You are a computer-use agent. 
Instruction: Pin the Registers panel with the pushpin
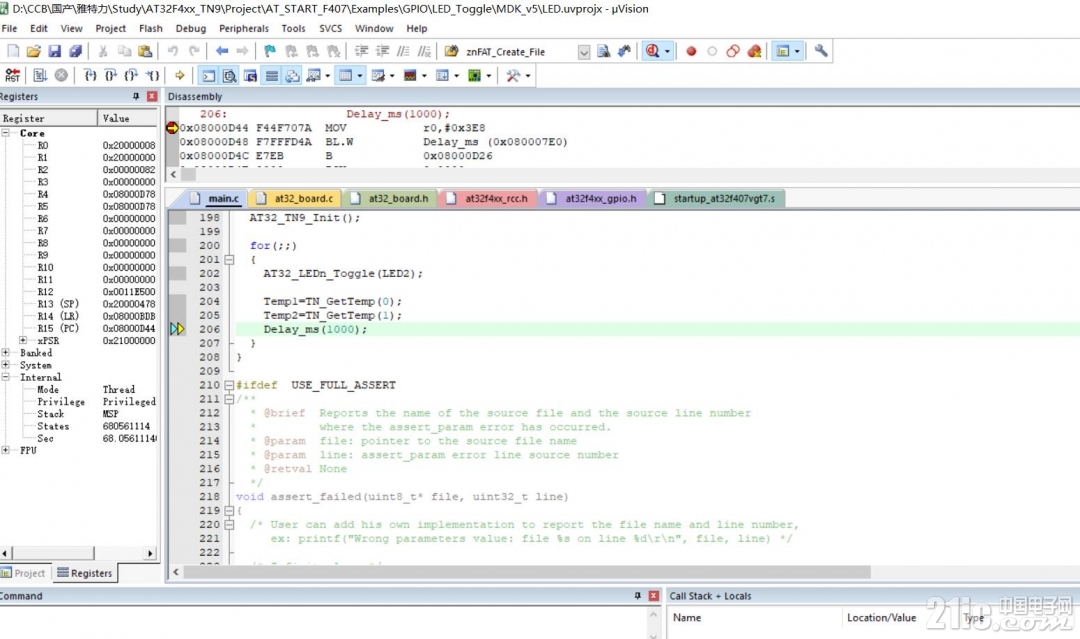pos(136,96)
